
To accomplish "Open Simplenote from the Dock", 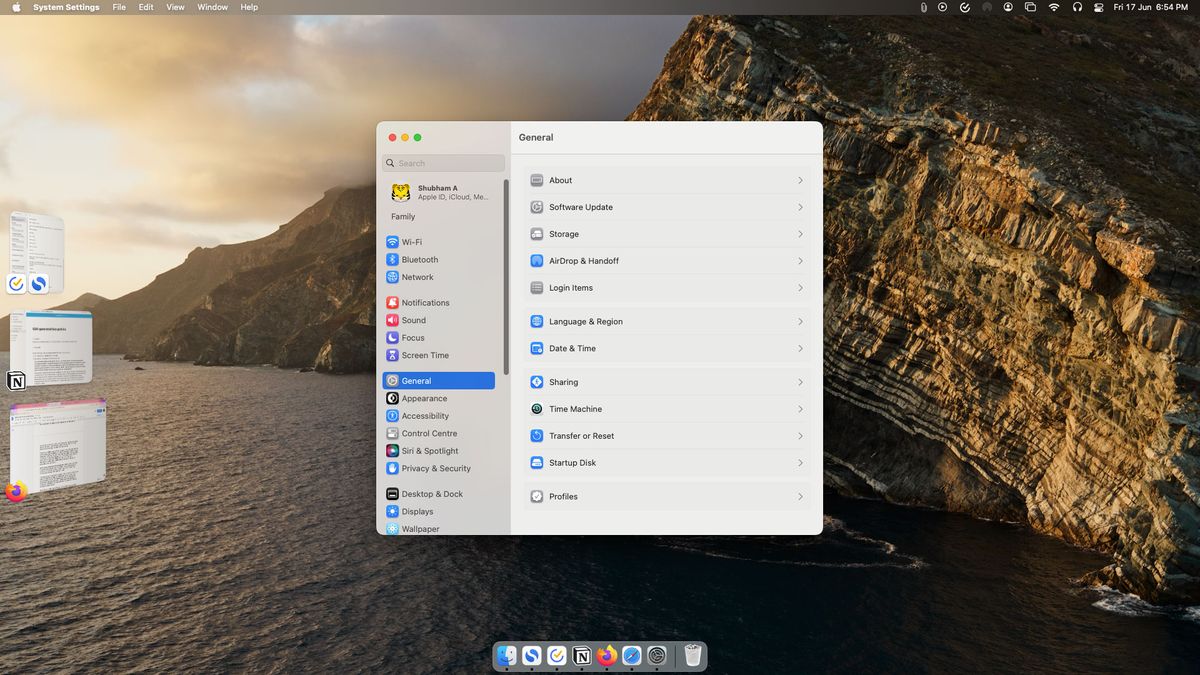I will 531,655.
